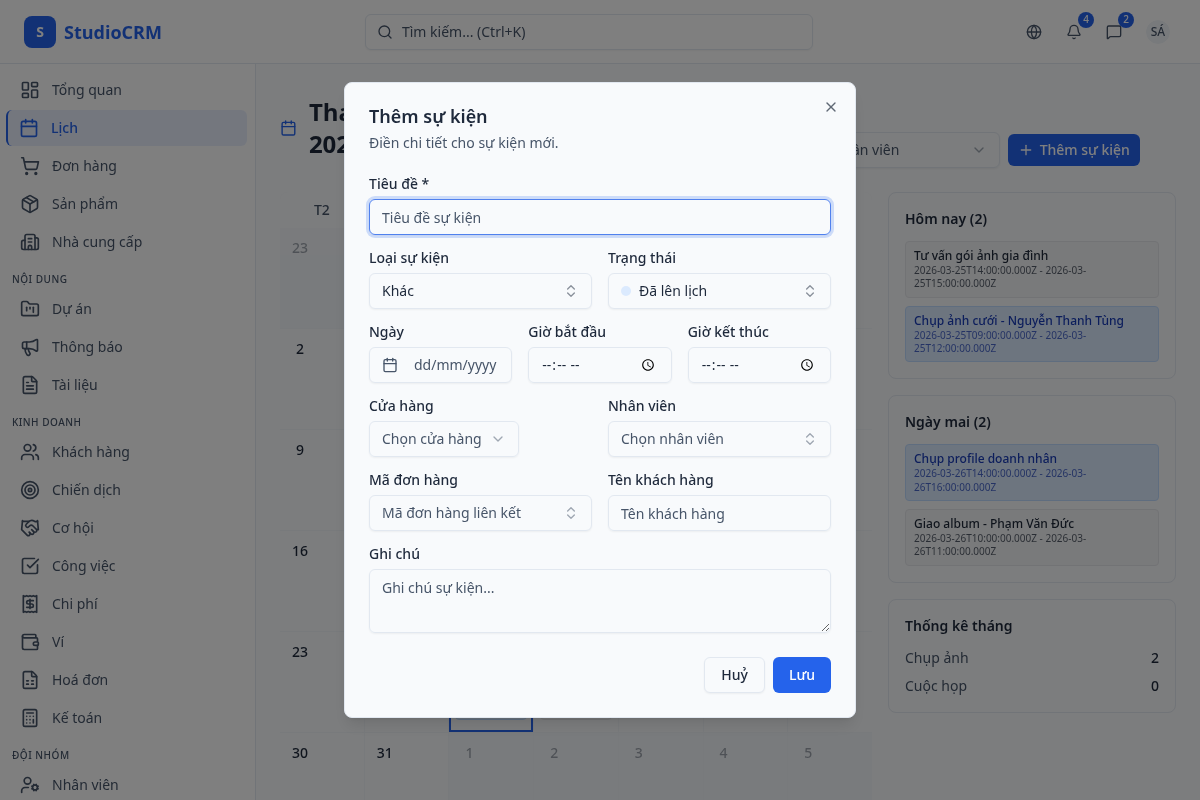
Task: Open Mã đơn hàng liên kết dropdown
Action: click(x=480, y=513)
